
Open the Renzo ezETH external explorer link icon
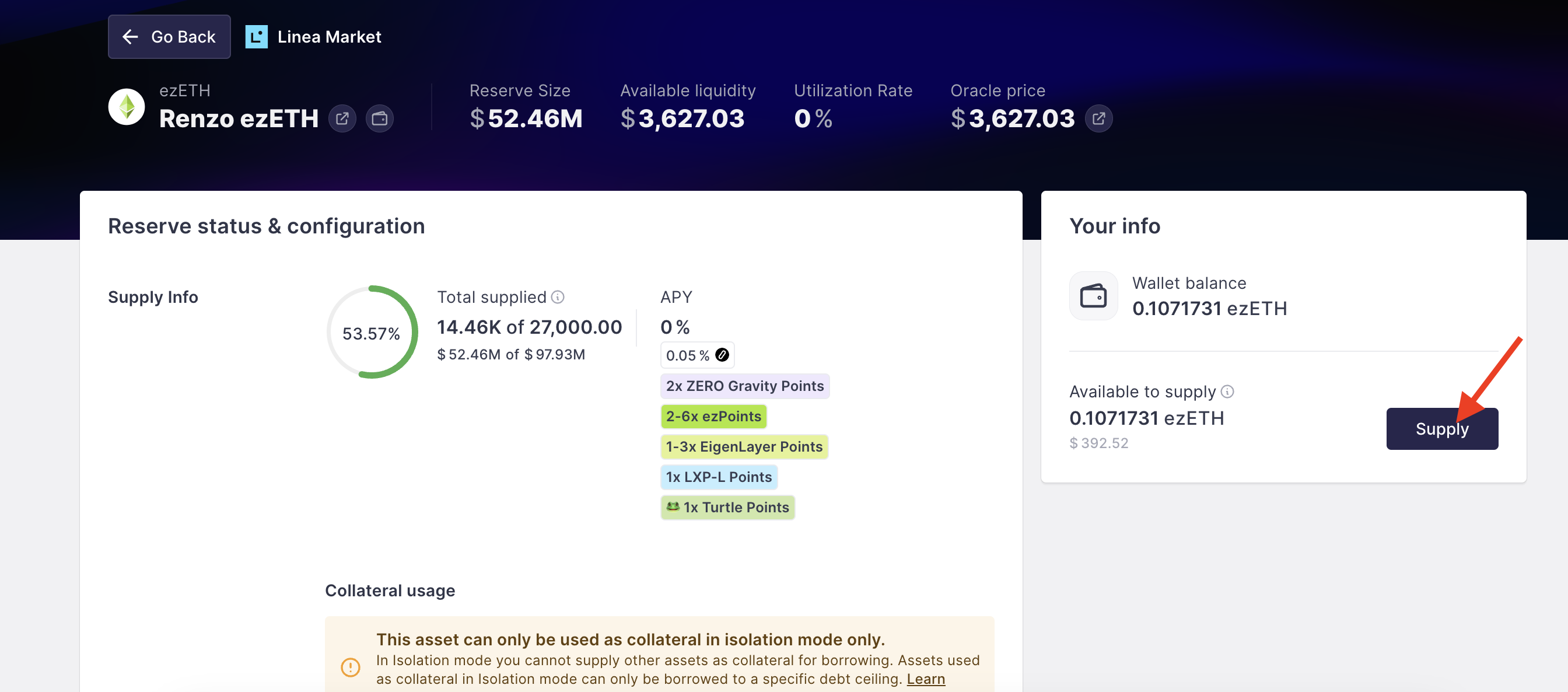click(x=342, y=118)
